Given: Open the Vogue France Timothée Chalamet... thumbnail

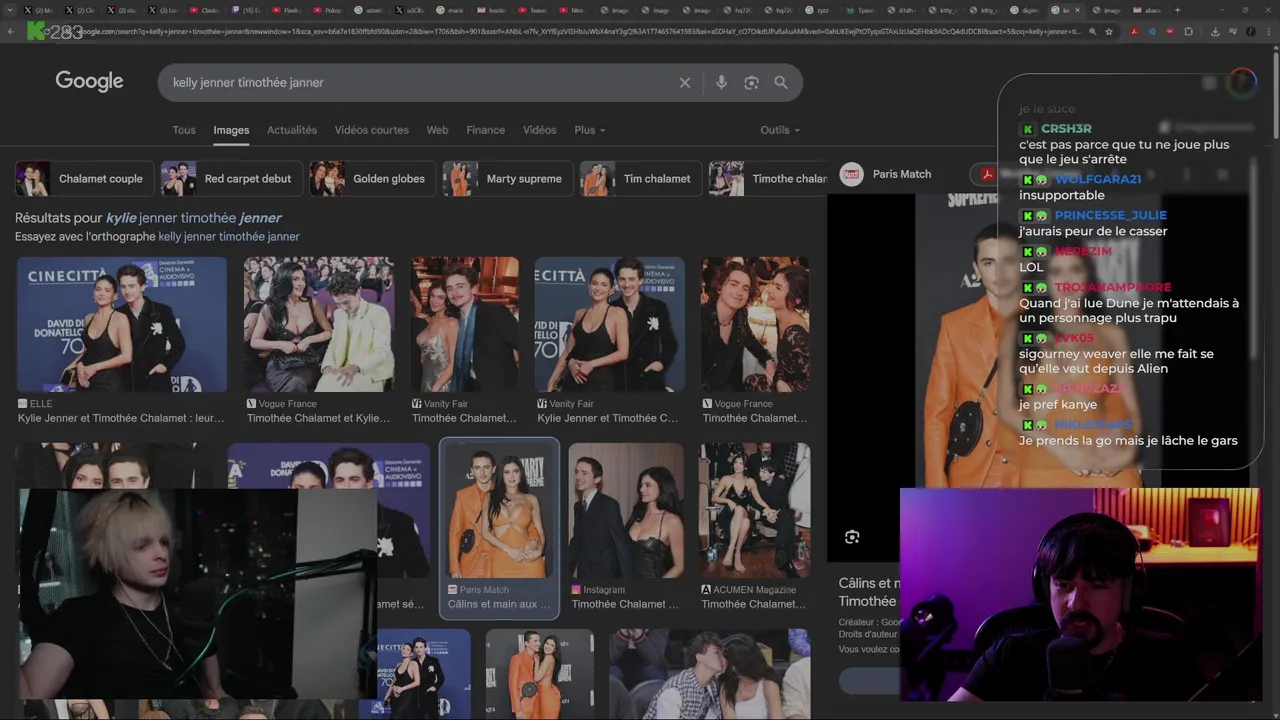Looking at the screenshot, I should (755, 324).
